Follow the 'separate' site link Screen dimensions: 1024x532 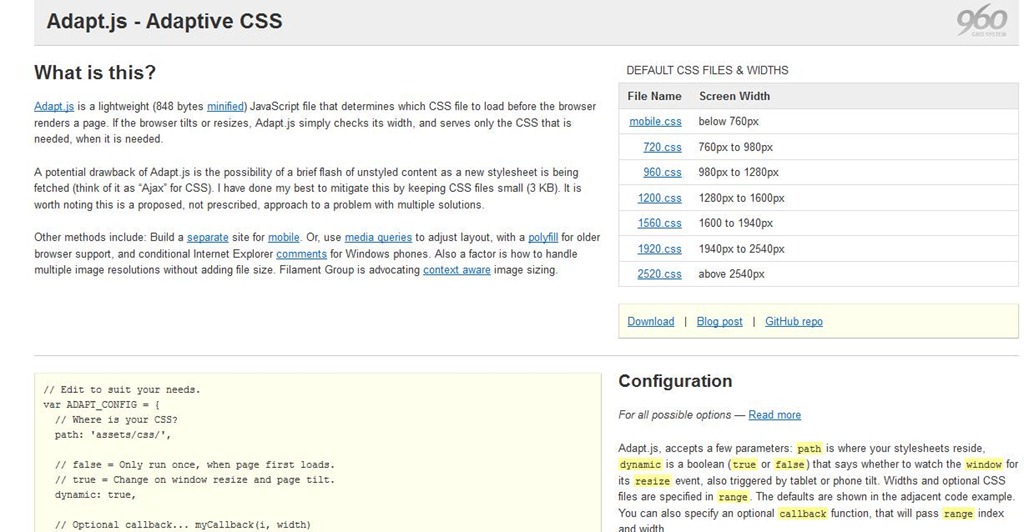click(x=208, y=238)
